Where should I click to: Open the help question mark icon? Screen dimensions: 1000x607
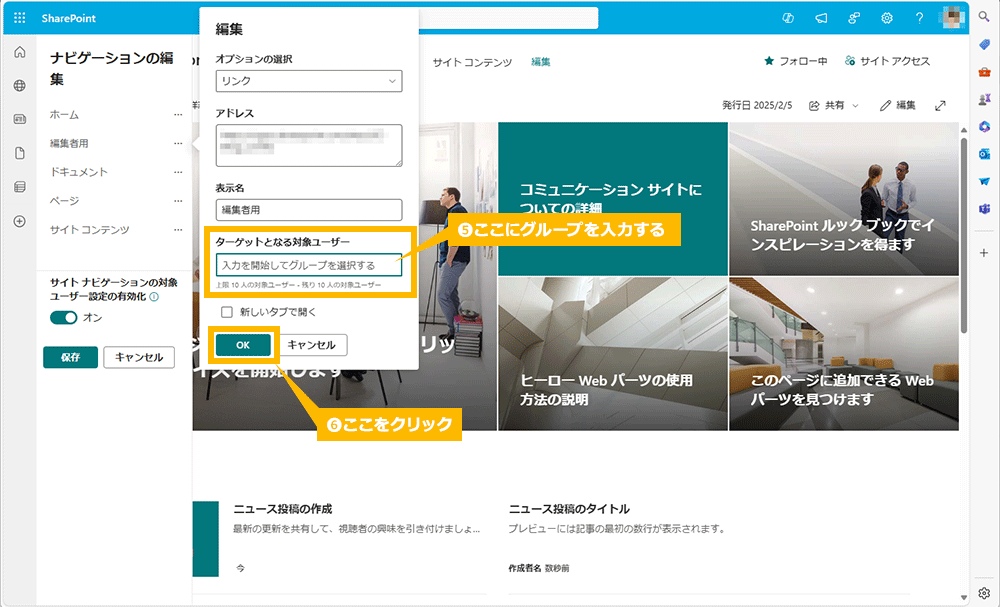[x=919, y=18]
